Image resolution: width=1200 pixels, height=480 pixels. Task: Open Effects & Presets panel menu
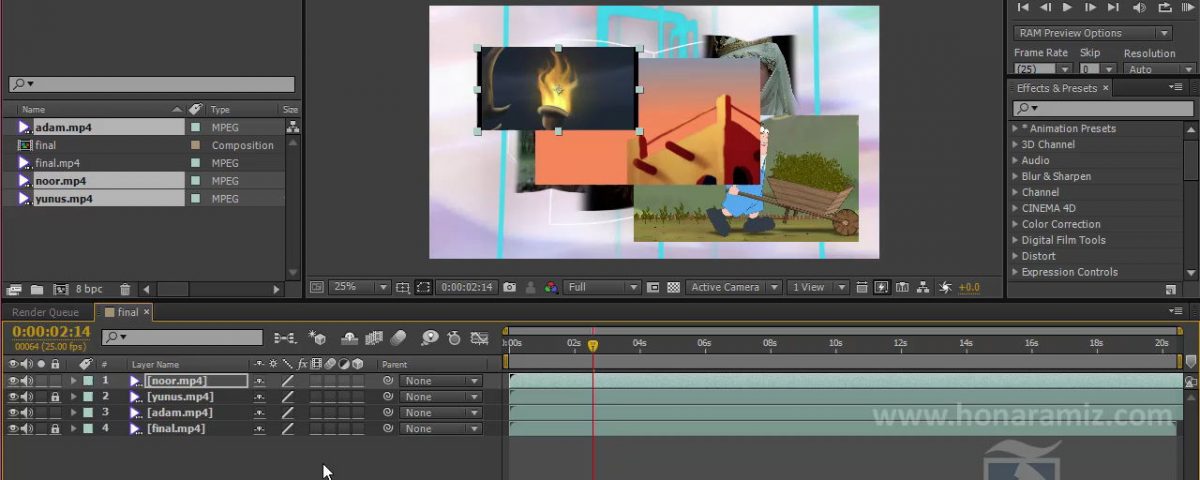(1177, 88)
